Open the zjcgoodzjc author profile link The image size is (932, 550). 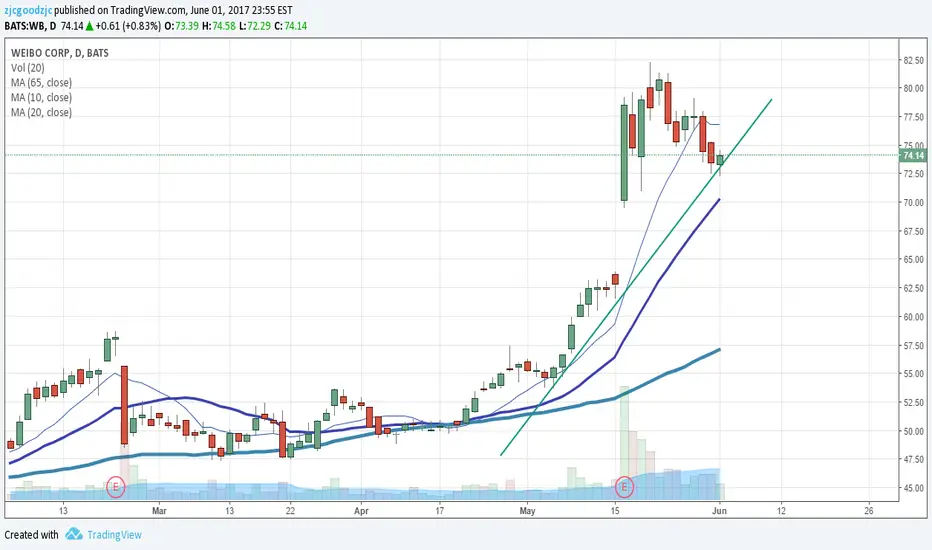coord(28,10)
